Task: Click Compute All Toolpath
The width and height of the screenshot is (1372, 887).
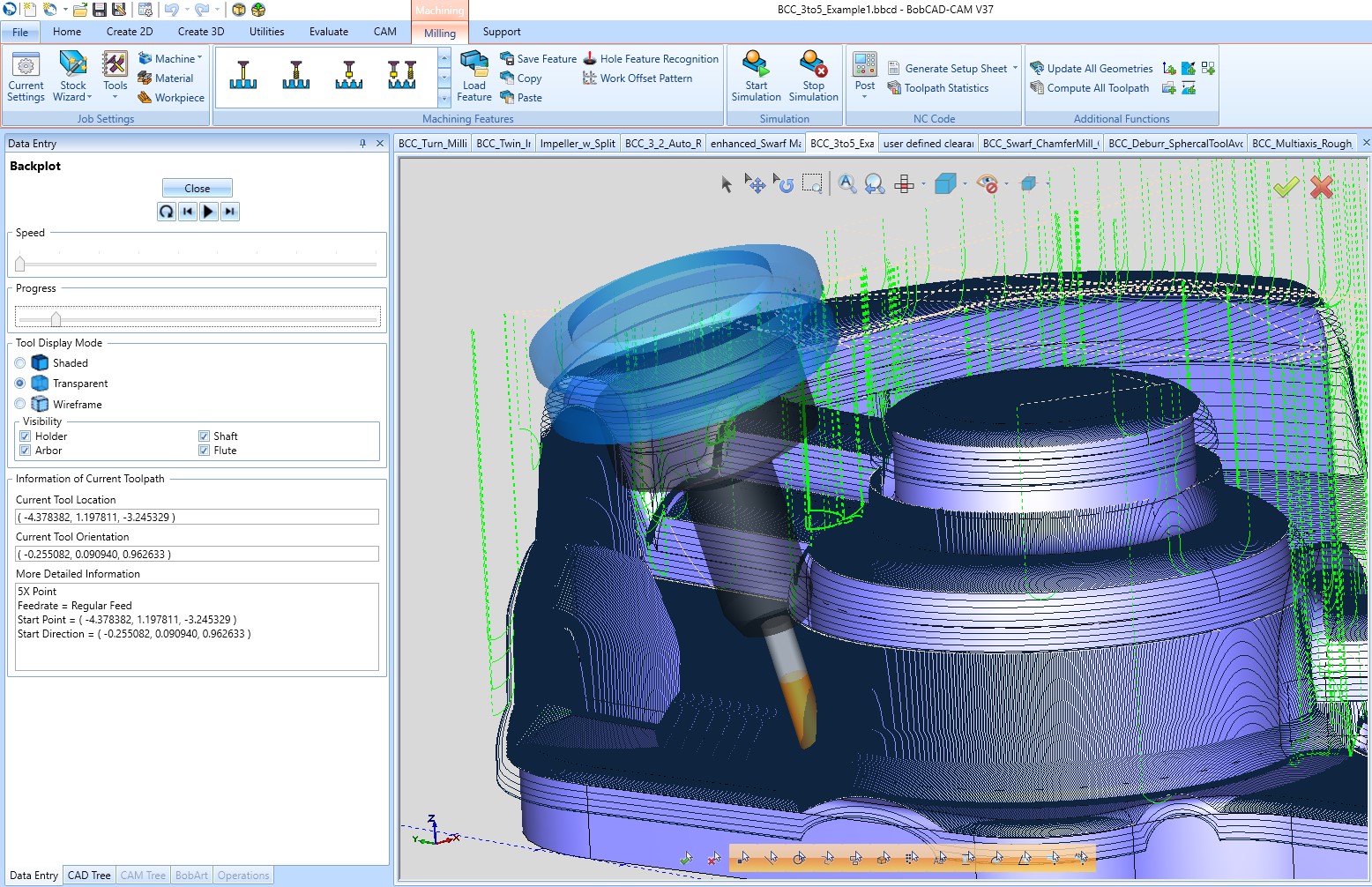Action: (x=1090, y=87)
